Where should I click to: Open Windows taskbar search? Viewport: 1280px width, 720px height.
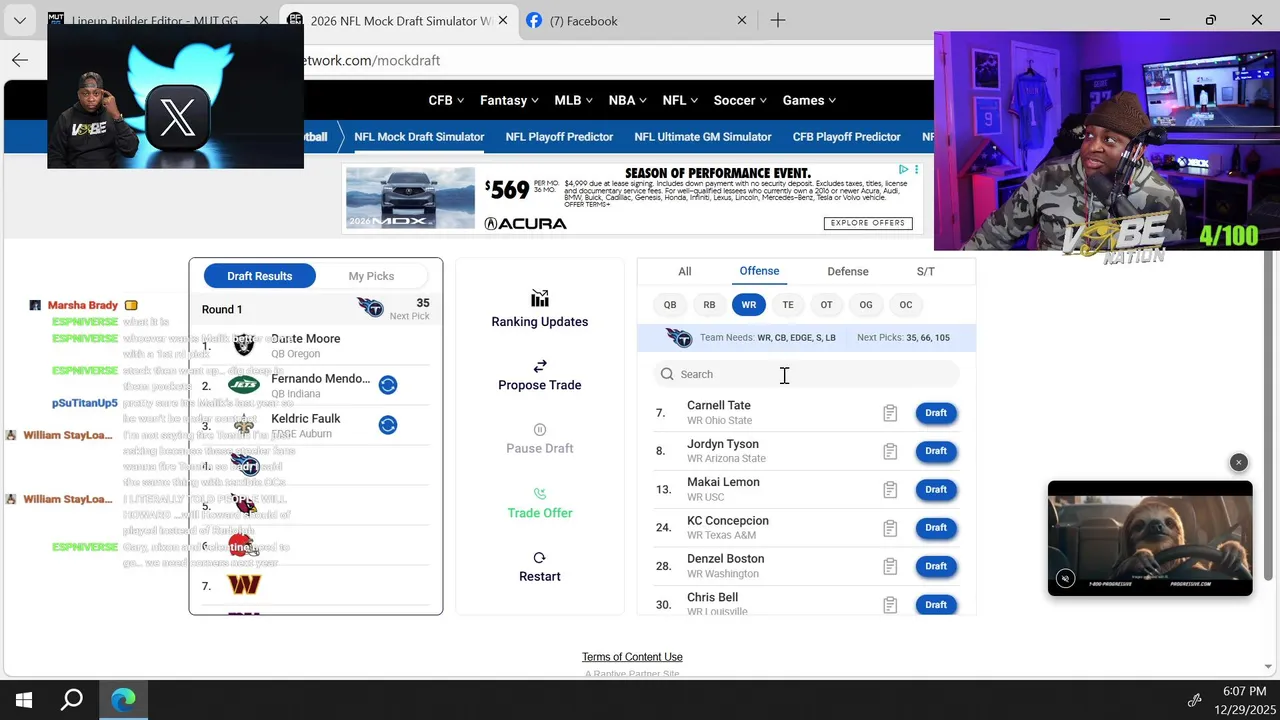coord(72,700)
